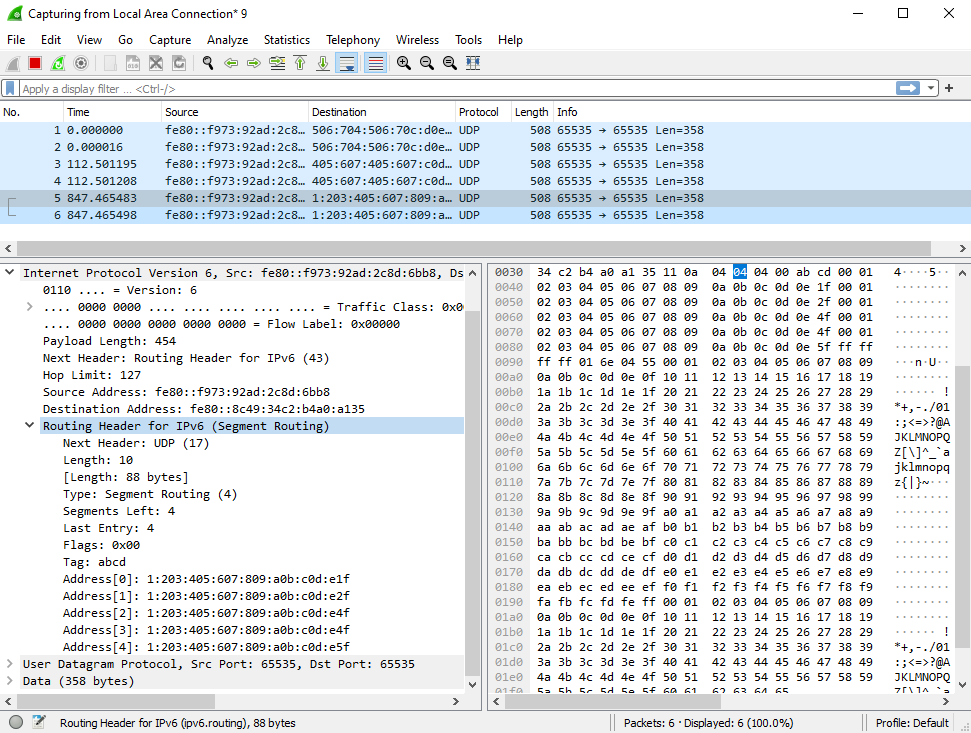Zoom in on the packet list text
Viewport: 971px width, 733px height.
click(x=402, y=62)
